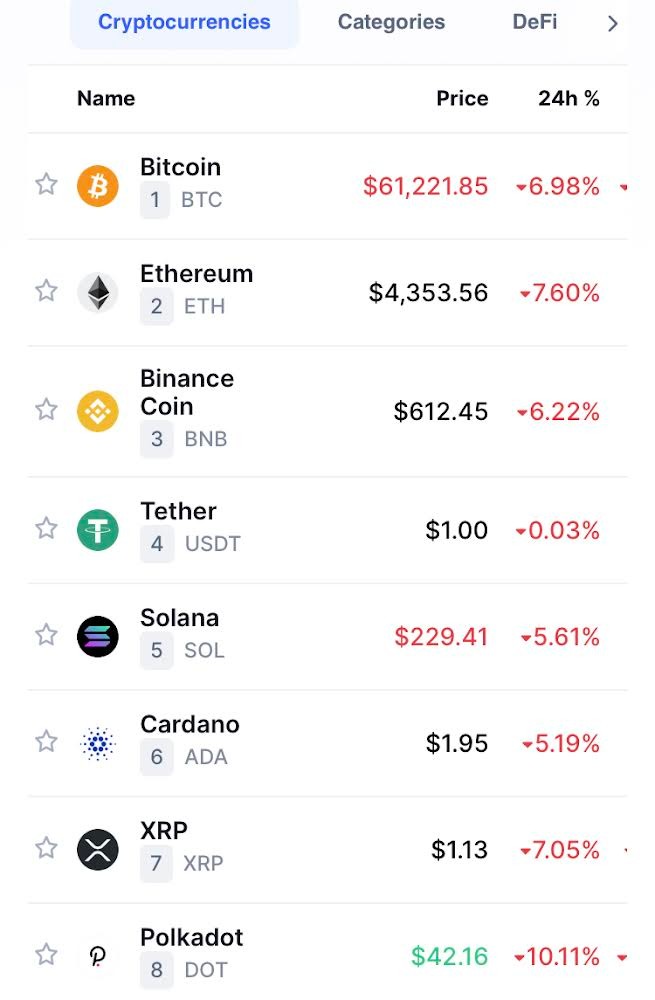The width and height of the screenshot is (655, 1000).
Task: Click the Cardano dotted logo
Action: click(98, 743)
